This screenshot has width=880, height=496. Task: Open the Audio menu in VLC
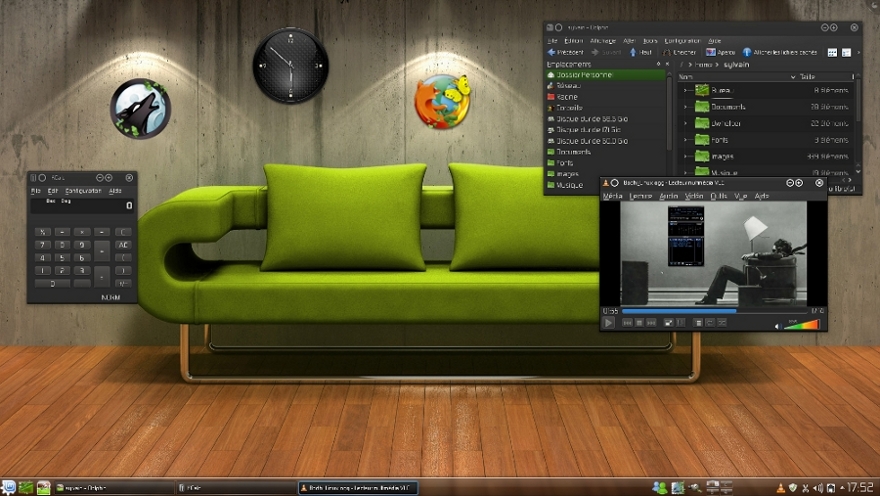coord(668,196)
